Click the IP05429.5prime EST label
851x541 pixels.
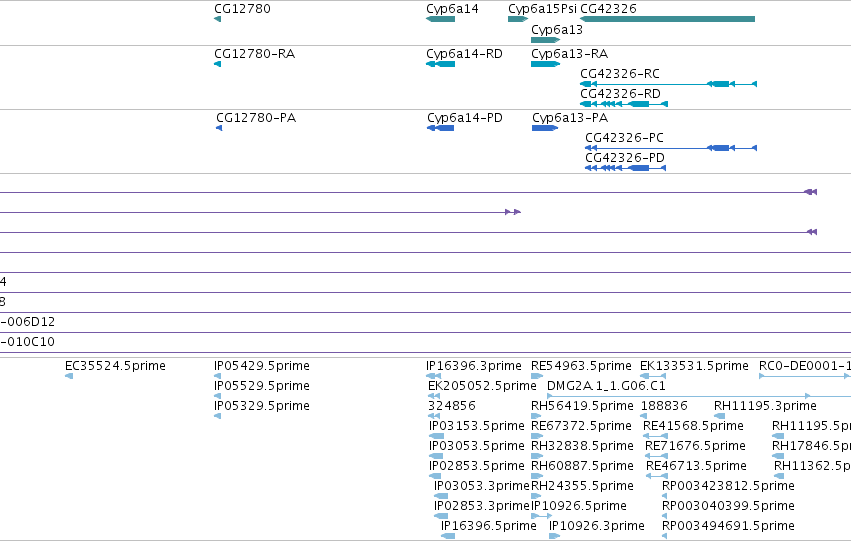262,366
